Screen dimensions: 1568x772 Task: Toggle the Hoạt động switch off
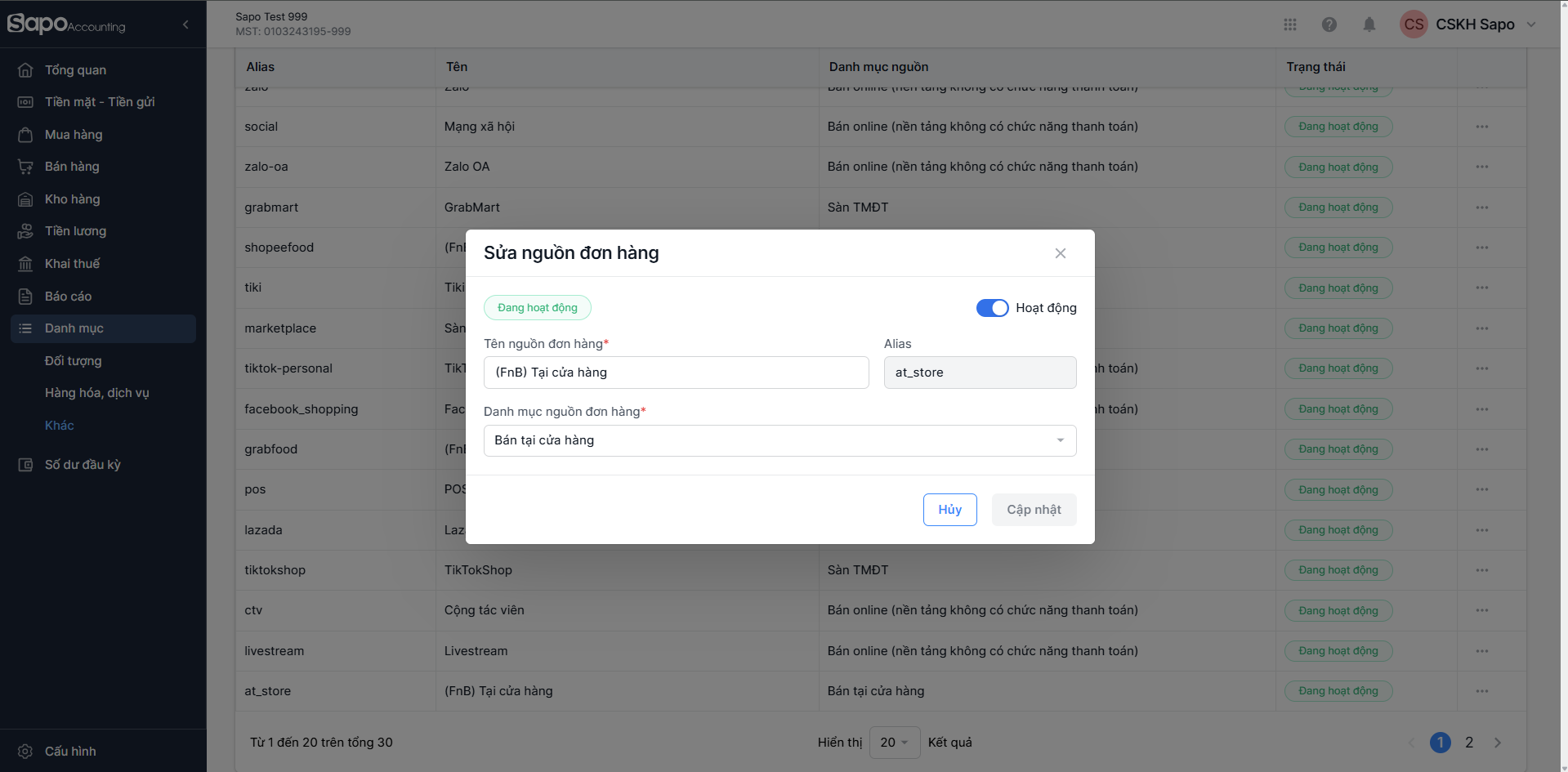(992, 308)
